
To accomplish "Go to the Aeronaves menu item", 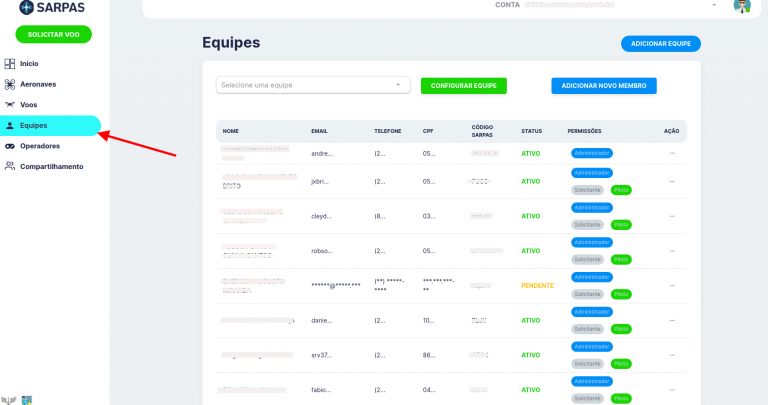I will click(38, 84).
